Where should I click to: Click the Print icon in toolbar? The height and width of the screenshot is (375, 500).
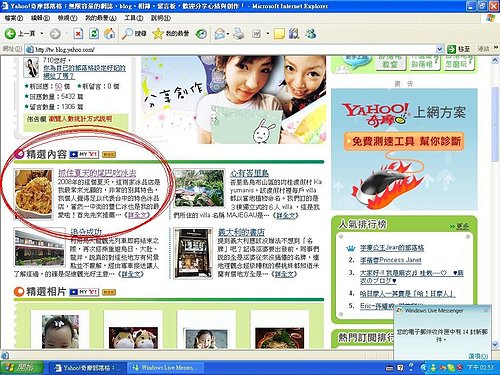coord(239,34)
